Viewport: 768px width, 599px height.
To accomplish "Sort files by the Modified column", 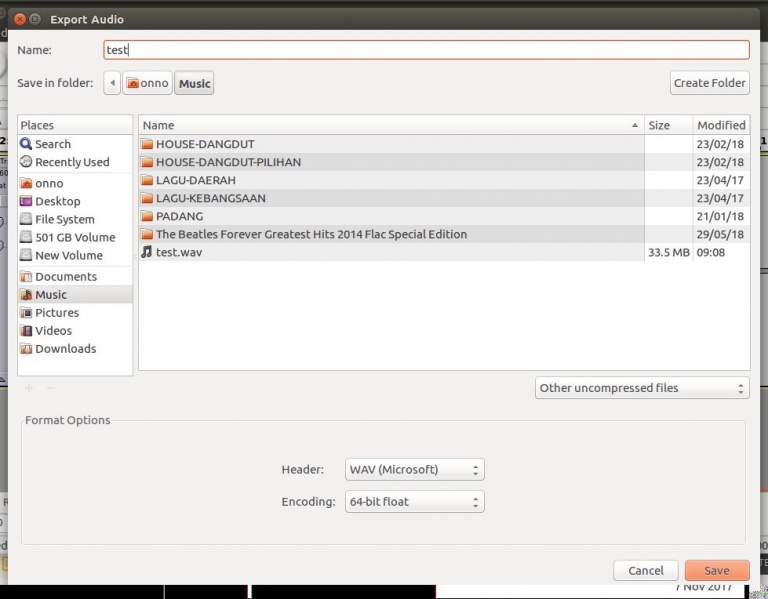I will [720, 125].
